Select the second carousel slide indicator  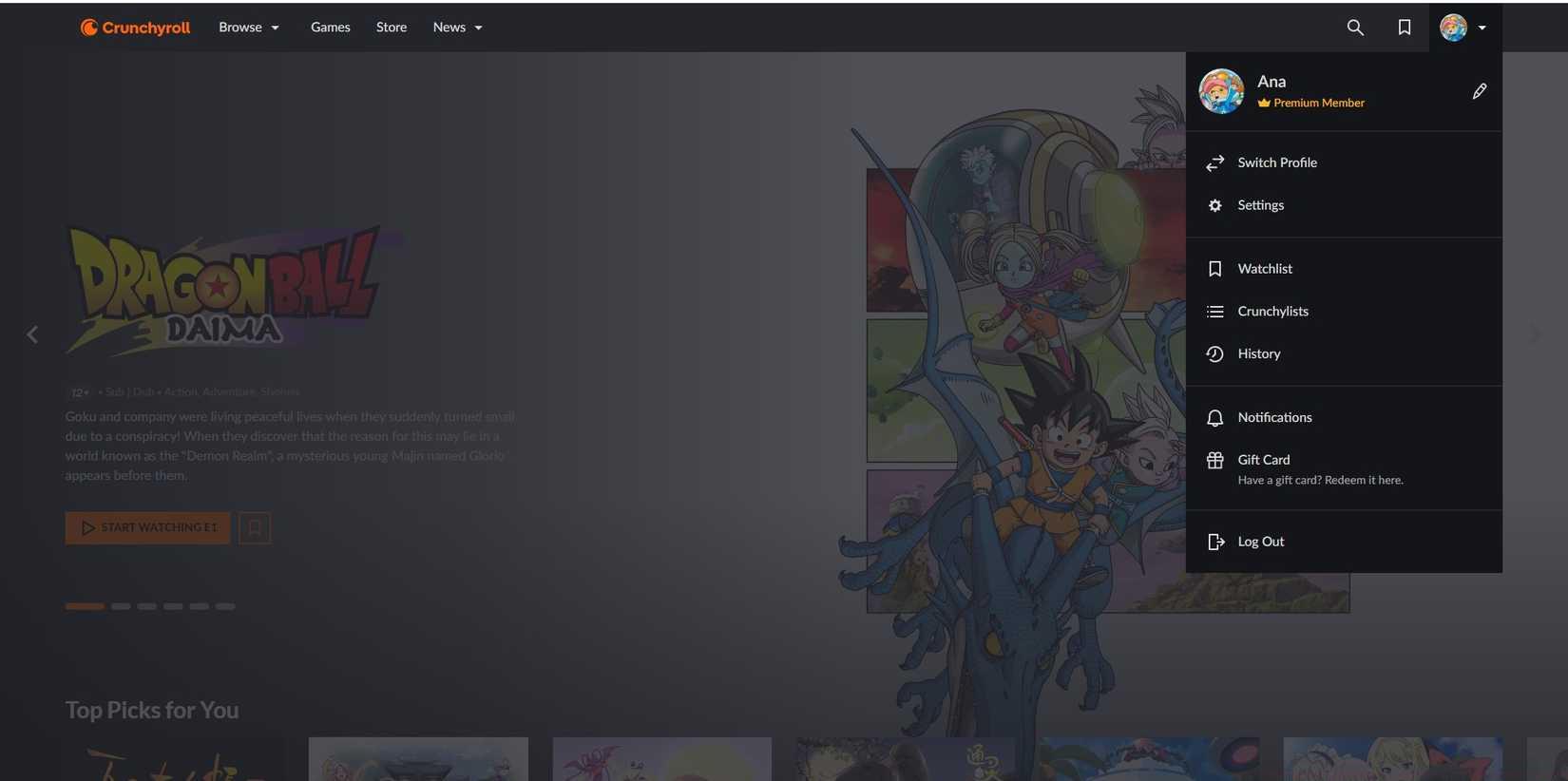tap(121, 606)
